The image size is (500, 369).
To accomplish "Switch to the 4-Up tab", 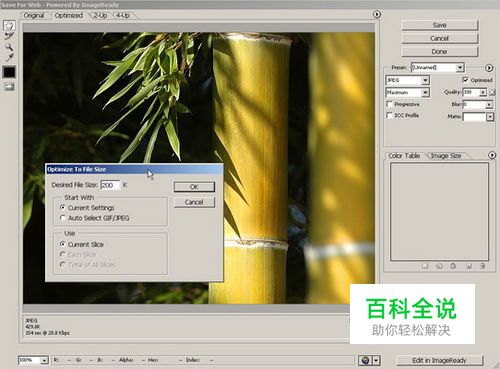I will [123, 15].
